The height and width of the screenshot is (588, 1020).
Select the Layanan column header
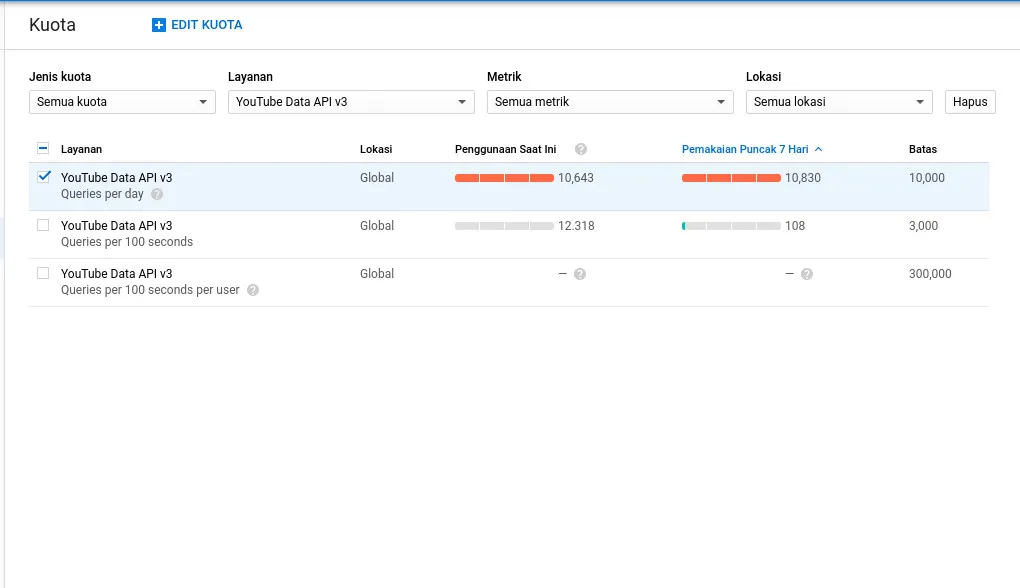[80, 149]
